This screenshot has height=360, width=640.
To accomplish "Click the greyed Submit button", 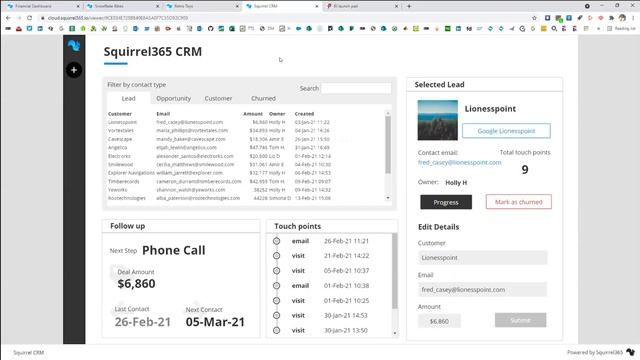I will pos(520,320).
